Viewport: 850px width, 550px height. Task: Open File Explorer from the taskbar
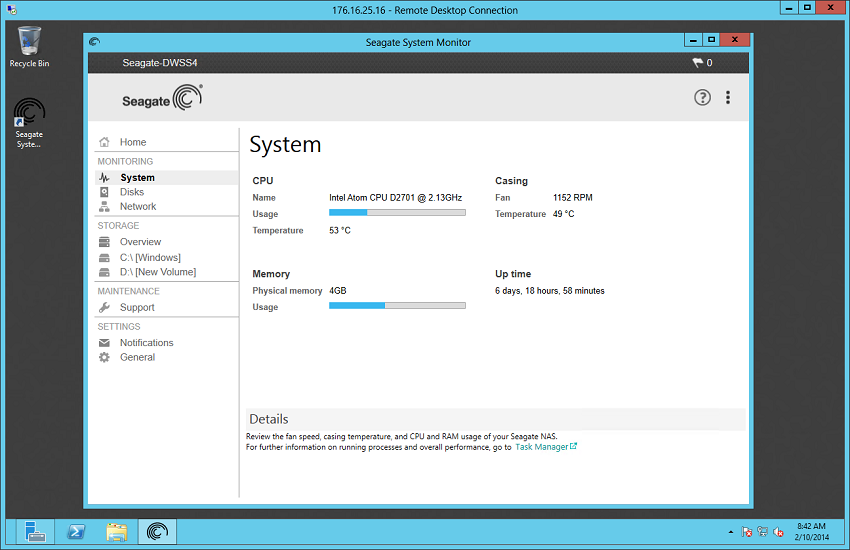[x=117, y=532]
